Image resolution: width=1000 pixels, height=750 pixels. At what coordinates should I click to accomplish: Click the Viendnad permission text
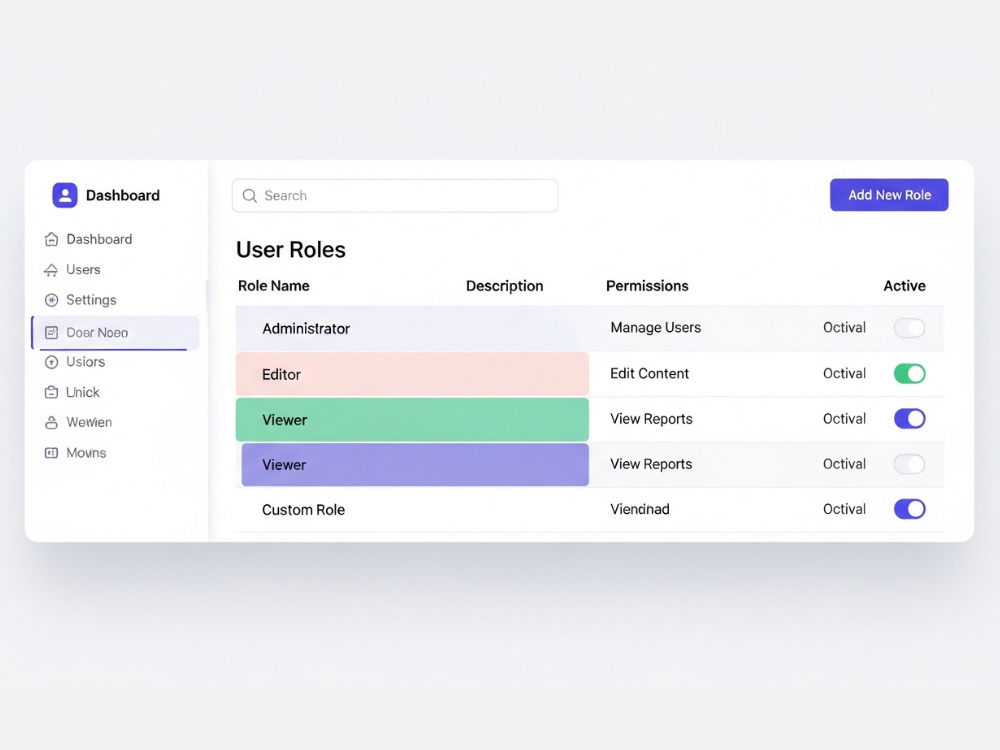pyautogui.click(x=640, y=509)
